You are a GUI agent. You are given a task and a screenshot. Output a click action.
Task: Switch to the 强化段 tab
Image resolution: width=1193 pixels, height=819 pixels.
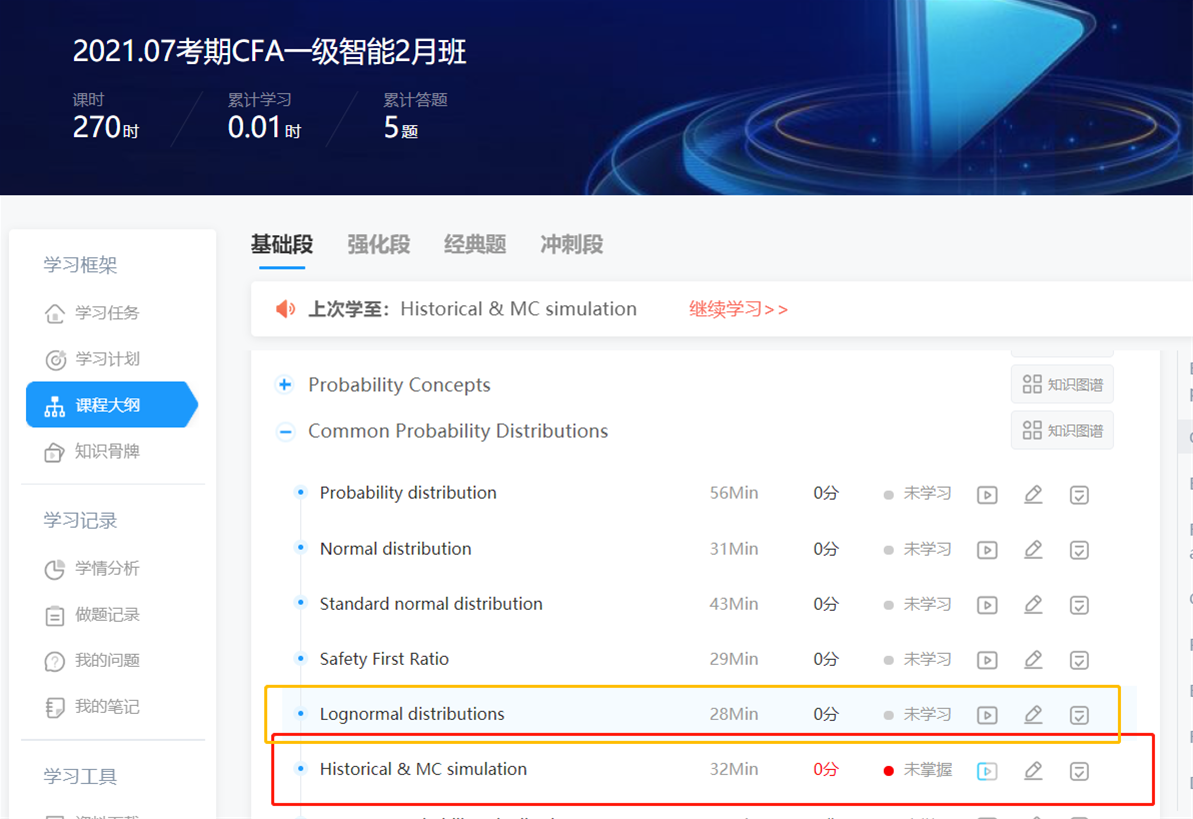[x=378, y=244]
